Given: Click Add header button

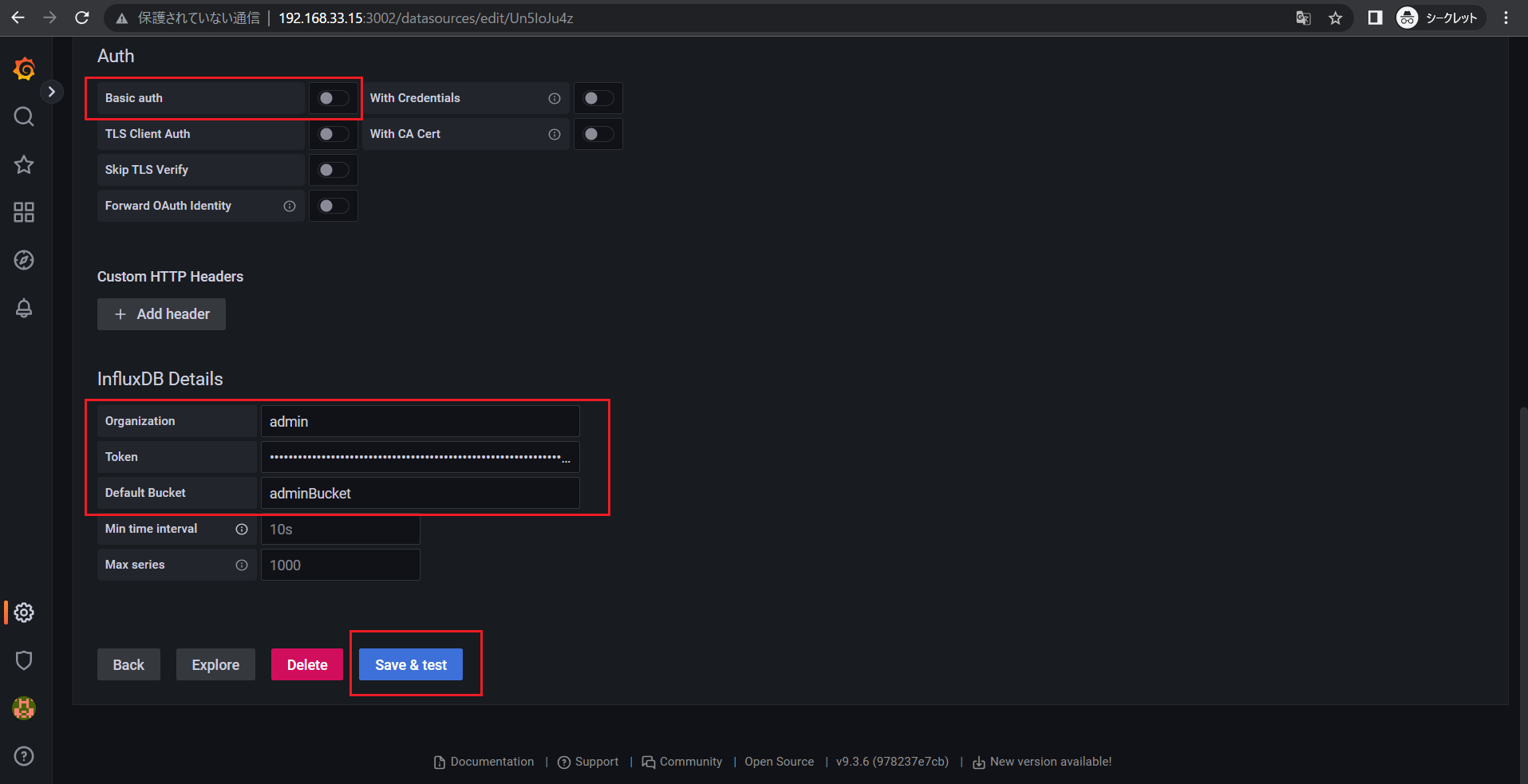Looking at the screenshot, I should click(161, 314).
